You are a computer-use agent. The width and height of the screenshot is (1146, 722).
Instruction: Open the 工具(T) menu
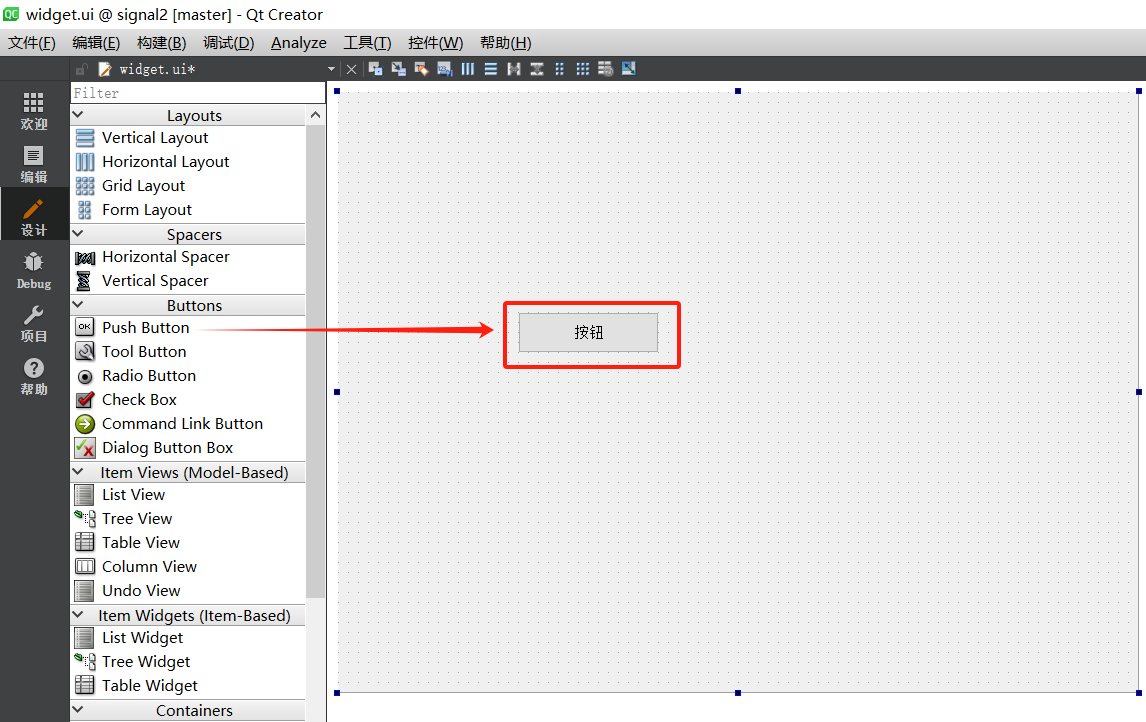367,43
